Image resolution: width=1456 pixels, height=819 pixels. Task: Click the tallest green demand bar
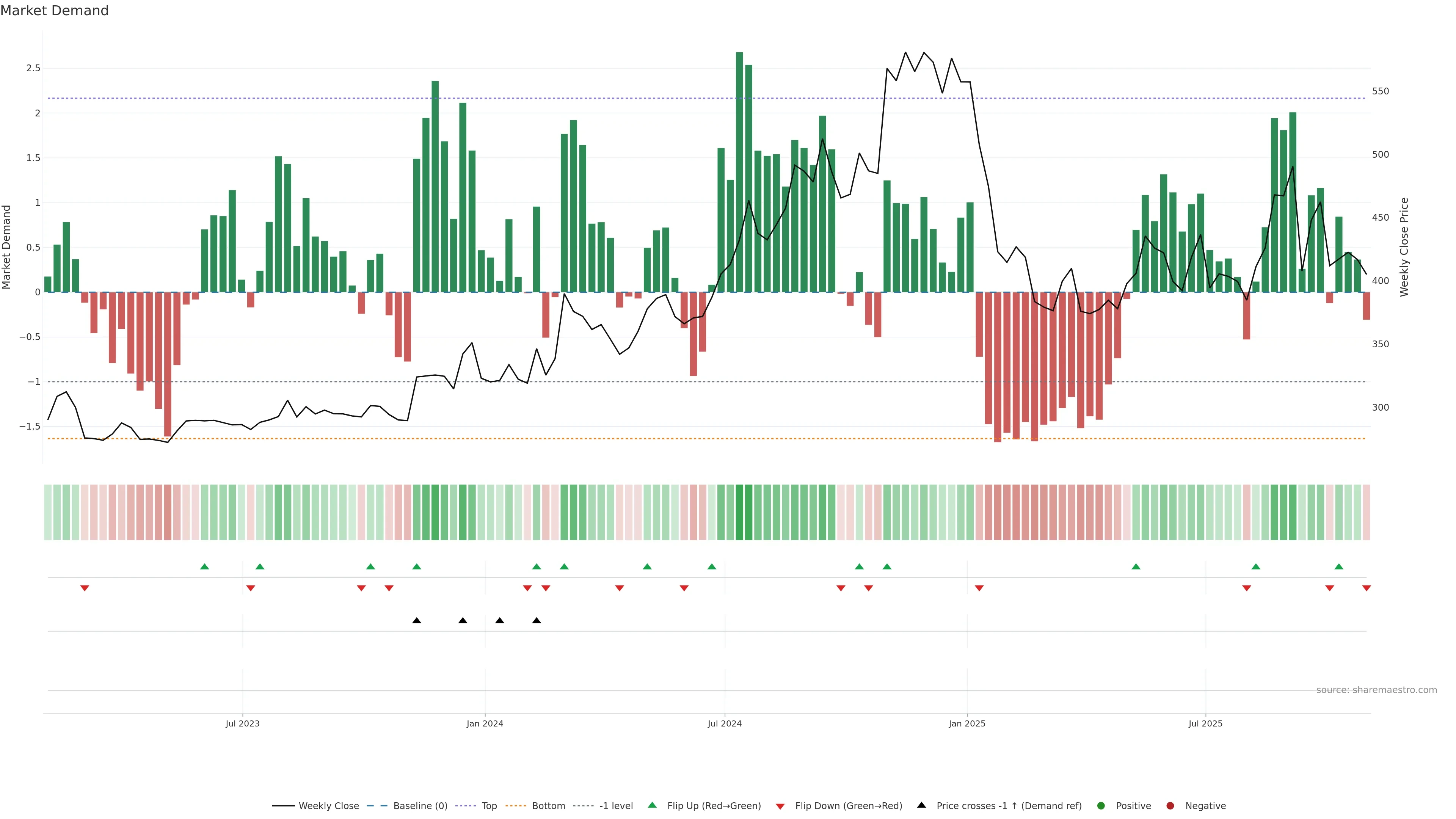click(739, 169)
